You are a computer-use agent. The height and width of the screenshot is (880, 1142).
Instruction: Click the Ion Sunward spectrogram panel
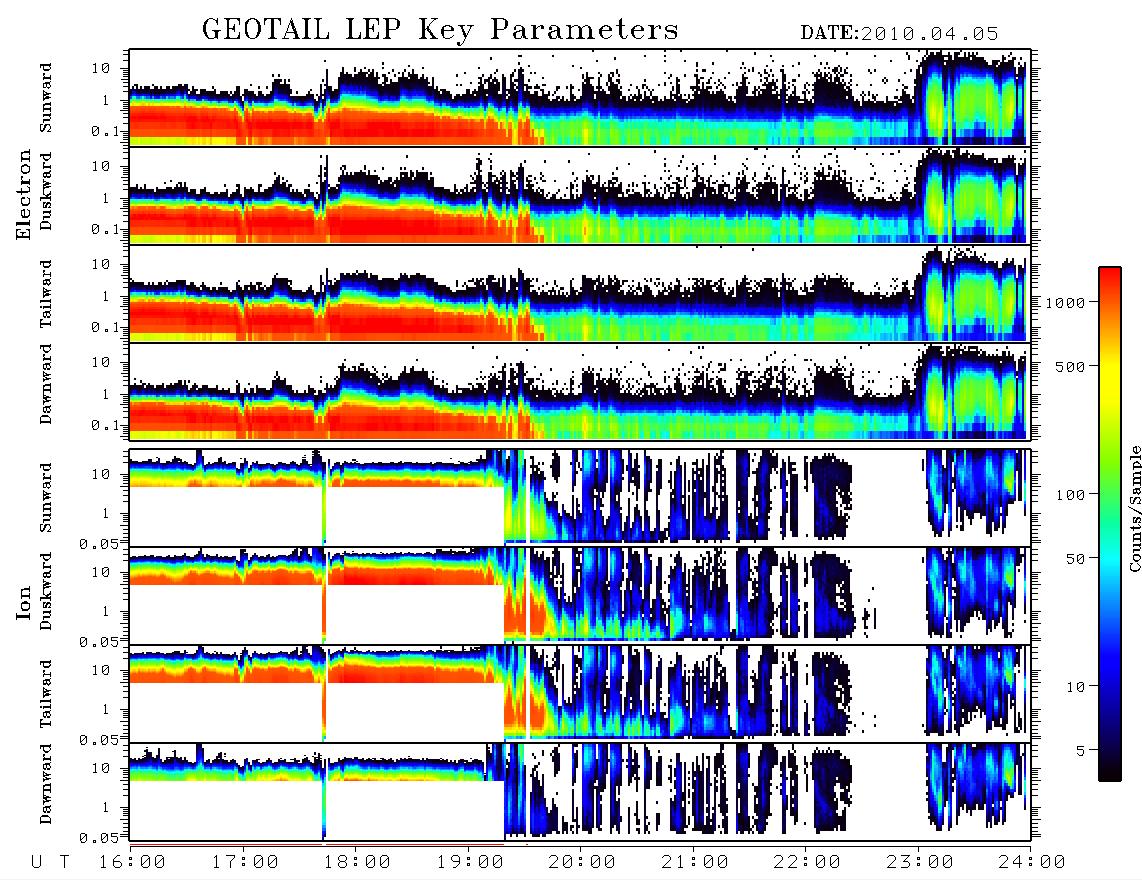(580, 497)
